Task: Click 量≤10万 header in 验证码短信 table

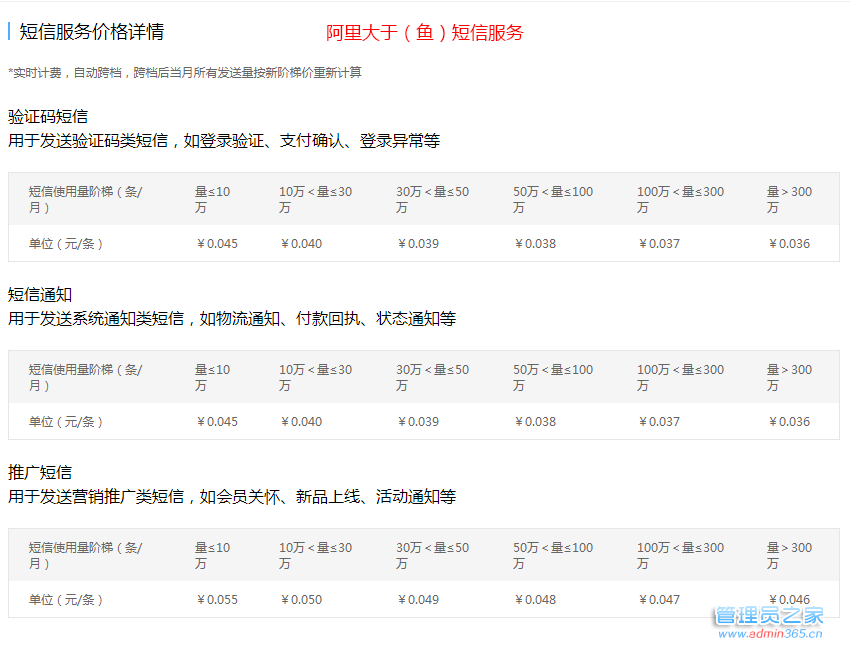Action: [212, 199]
